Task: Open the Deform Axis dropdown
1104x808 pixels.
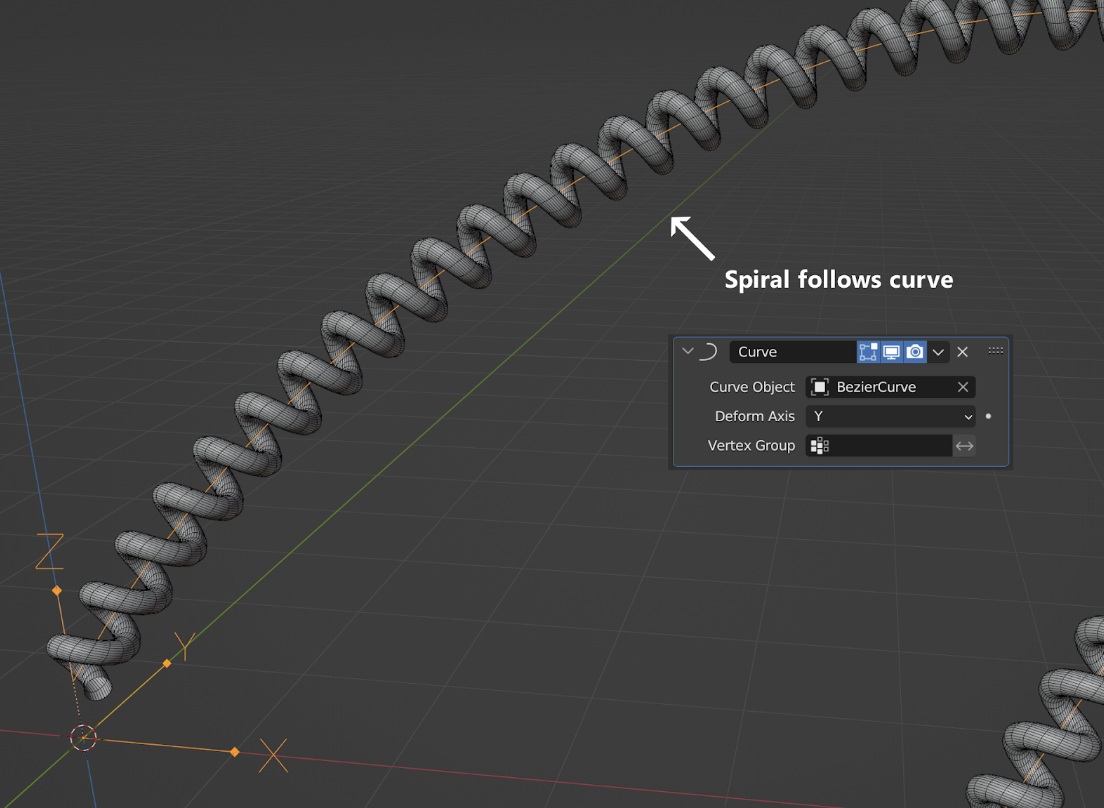Action: [890, 416]
